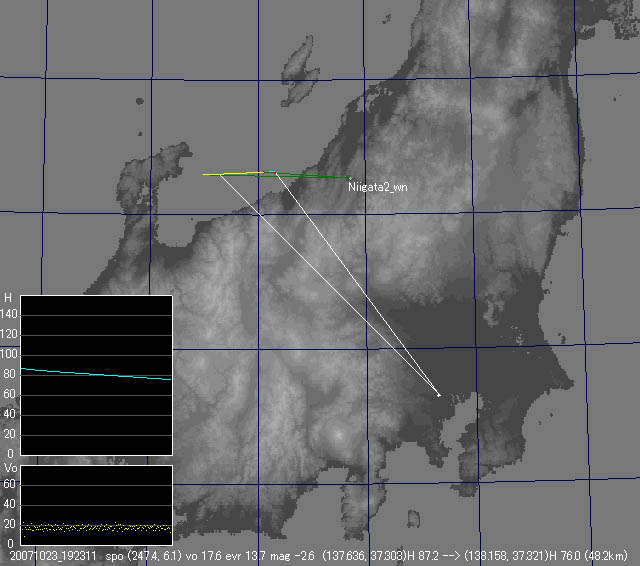This screenshot has height=566, width=640.
Task: Click the 'H 76.0' end height value
Action: coord(566,556)
